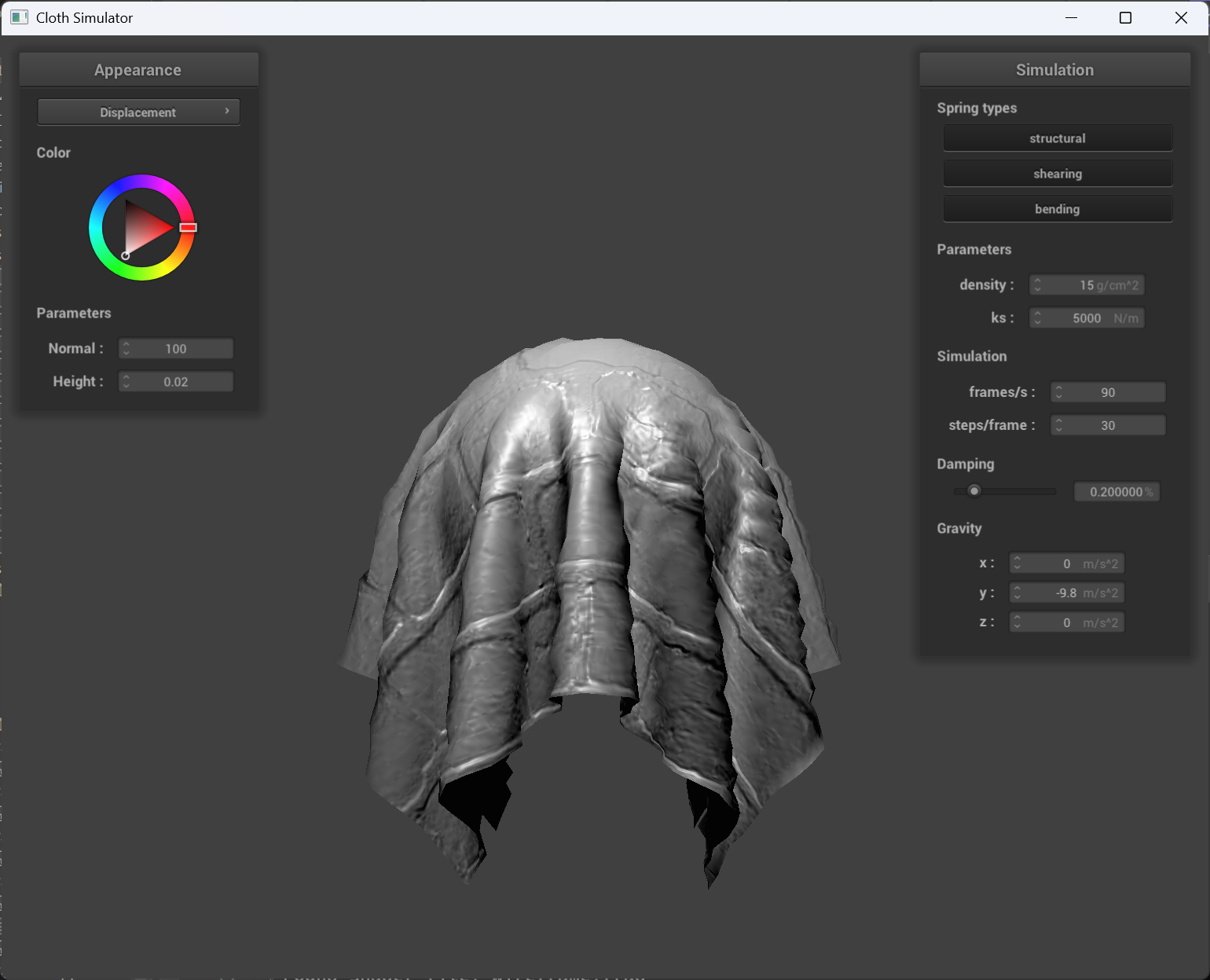Open the Displacement shader dropdown
The height and width of the screenshot is (980, 1210).
138,112
